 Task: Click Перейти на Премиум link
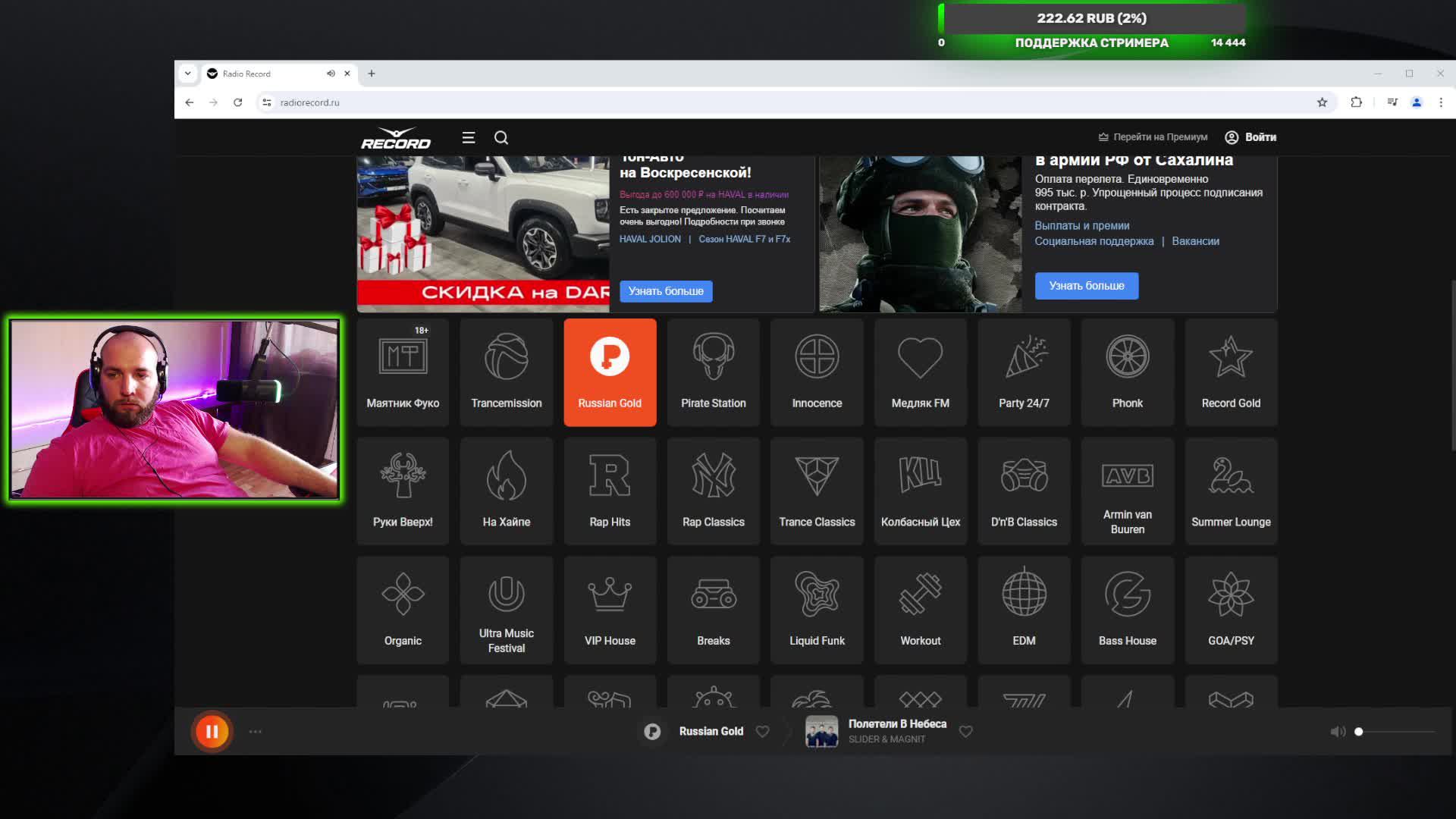tap(1153, 137)
